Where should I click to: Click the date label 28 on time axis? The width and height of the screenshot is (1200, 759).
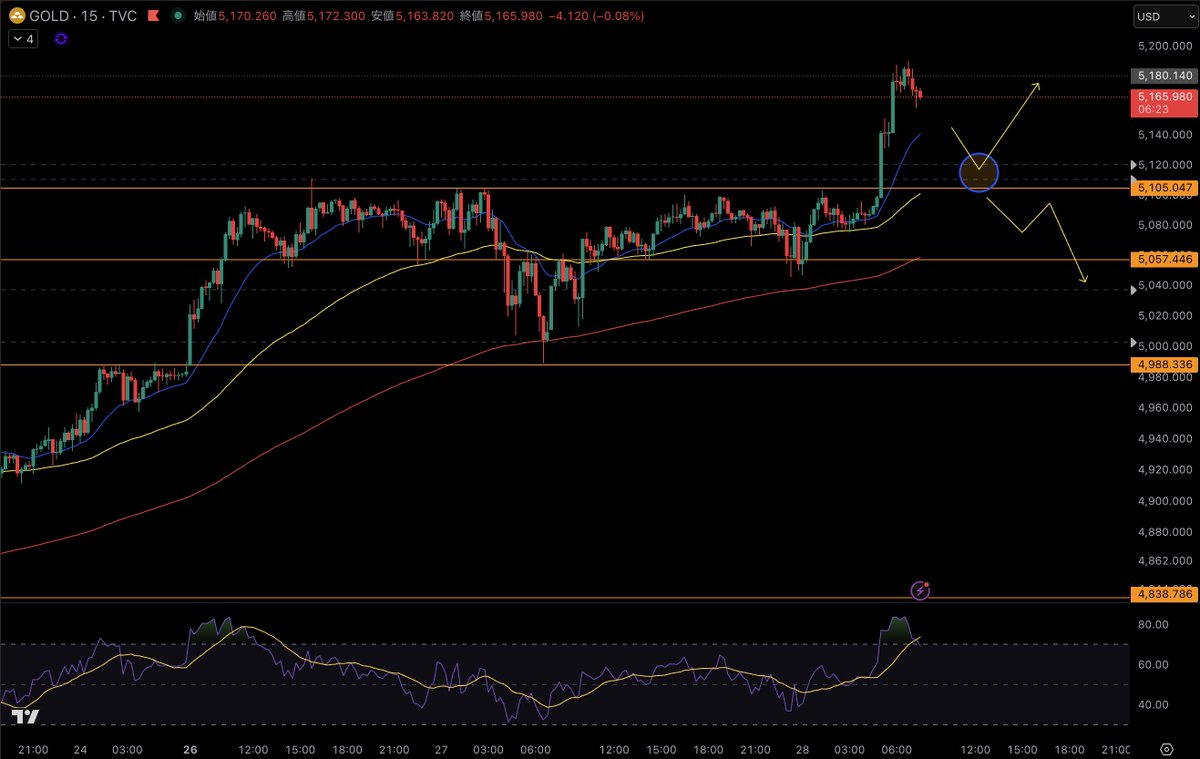click(x=804, y=749)
